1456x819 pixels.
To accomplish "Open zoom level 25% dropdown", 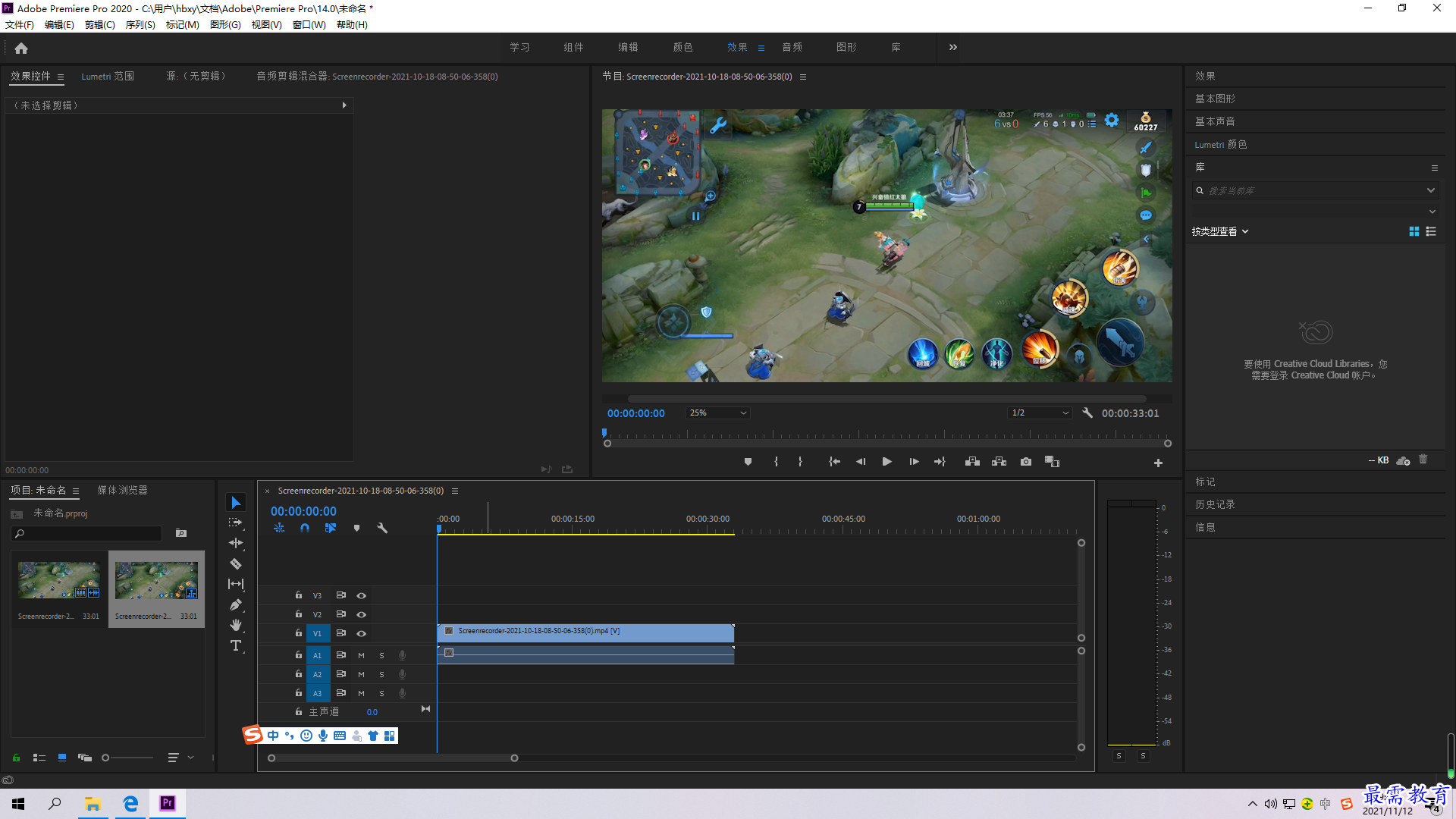I will pyautogui.click(x=717, y=413).
